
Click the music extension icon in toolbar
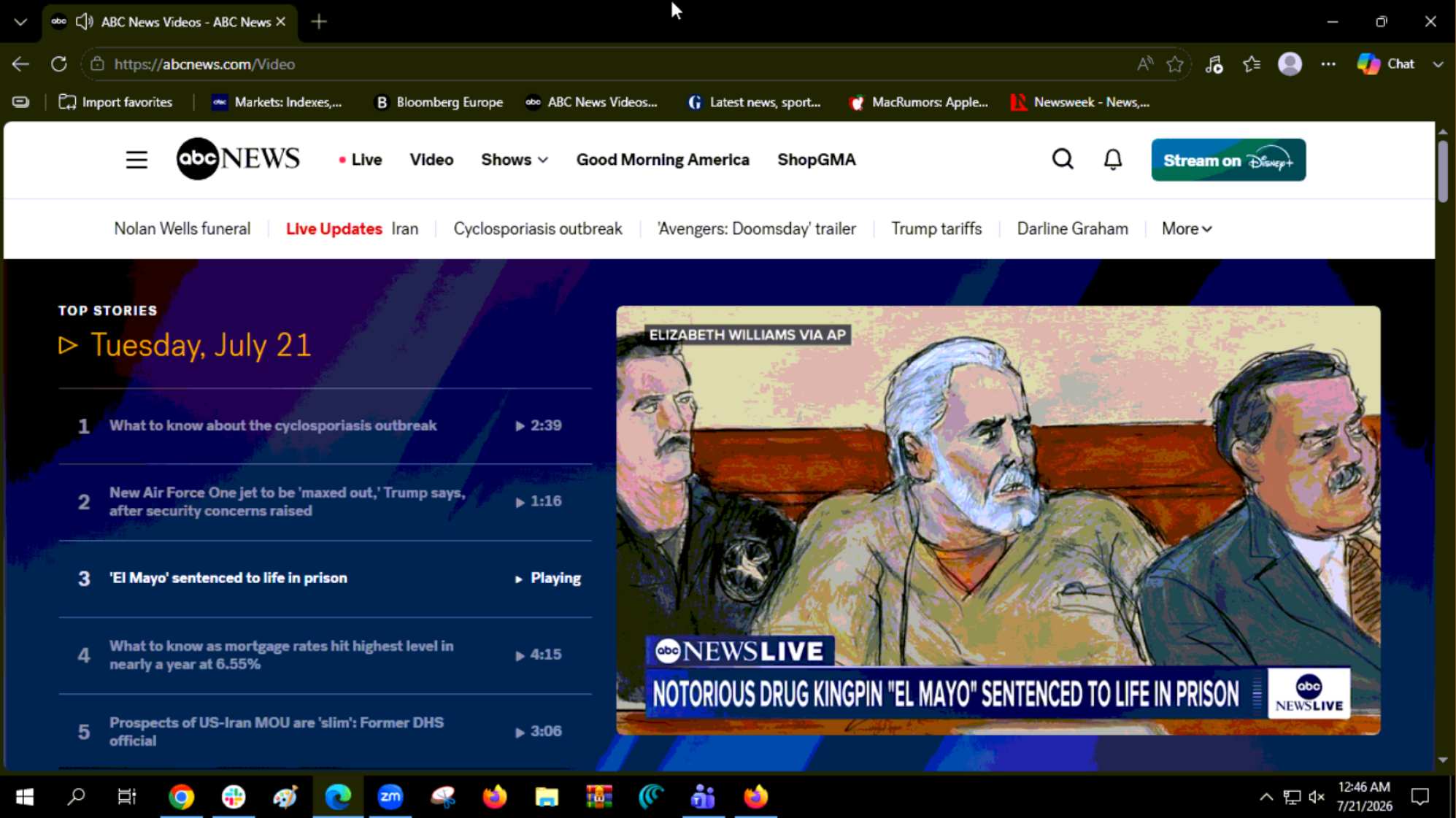tap(1214, 64)
